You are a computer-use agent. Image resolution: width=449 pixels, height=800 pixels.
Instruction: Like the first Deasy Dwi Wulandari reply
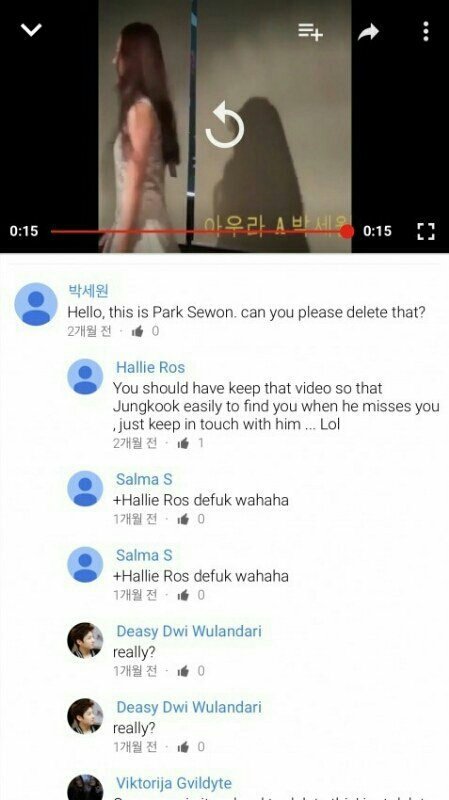[183, 671]
